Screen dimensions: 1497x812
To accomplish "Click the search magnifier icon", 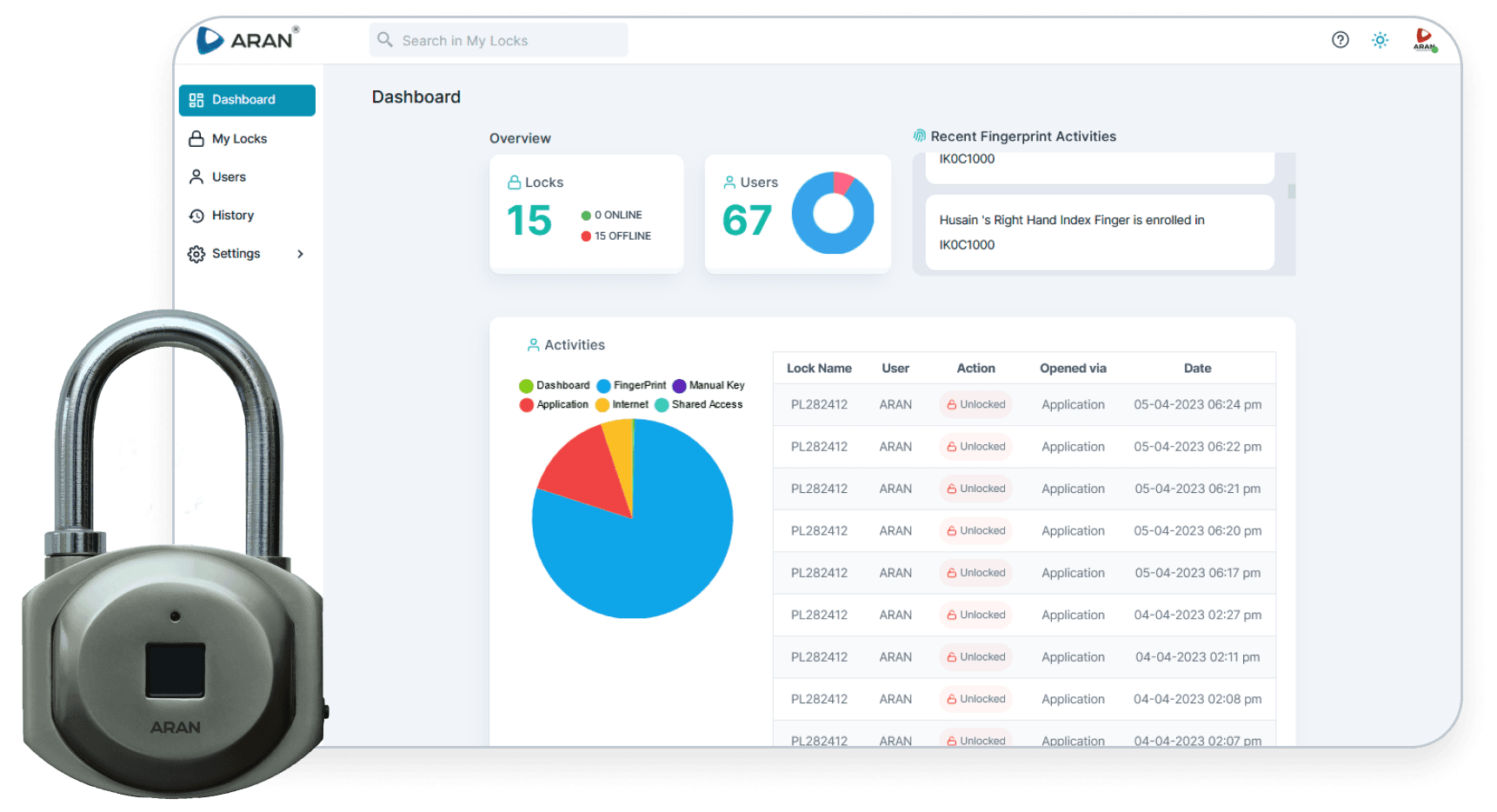I will pyautogui.click(x=385, y=40).
